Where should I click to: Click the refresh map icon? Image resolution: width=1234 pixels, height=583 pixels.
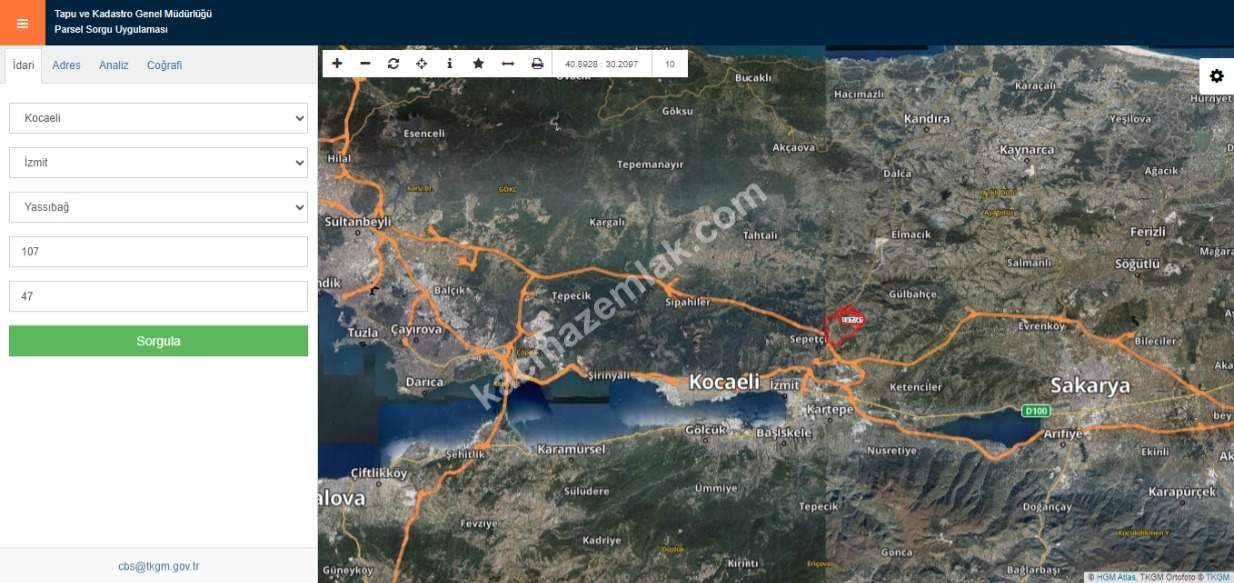393,64
